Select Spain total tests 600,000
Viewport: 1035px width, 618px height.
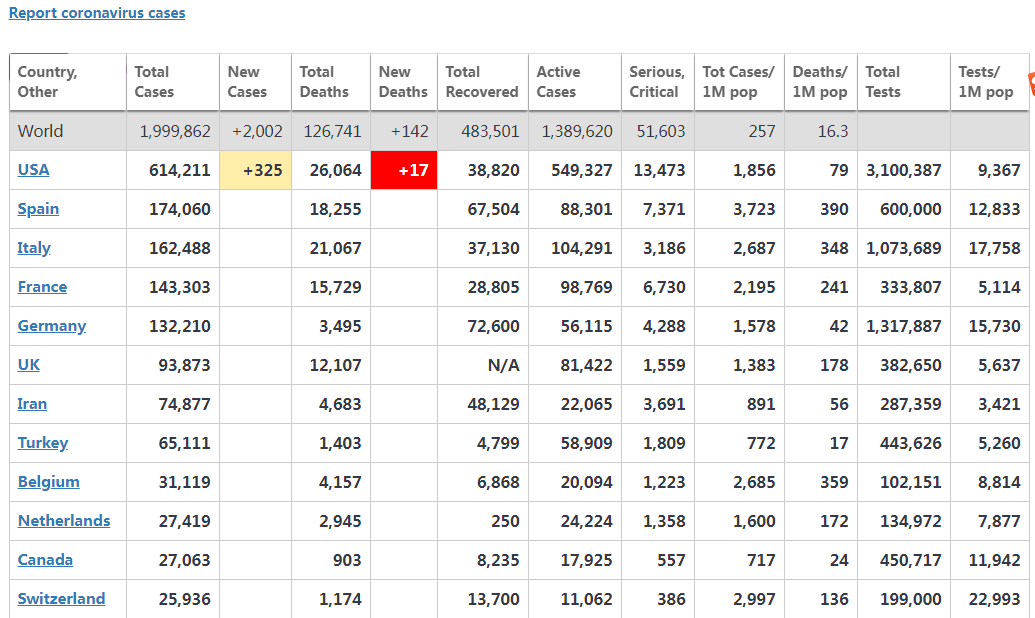[x=904, y=209]
